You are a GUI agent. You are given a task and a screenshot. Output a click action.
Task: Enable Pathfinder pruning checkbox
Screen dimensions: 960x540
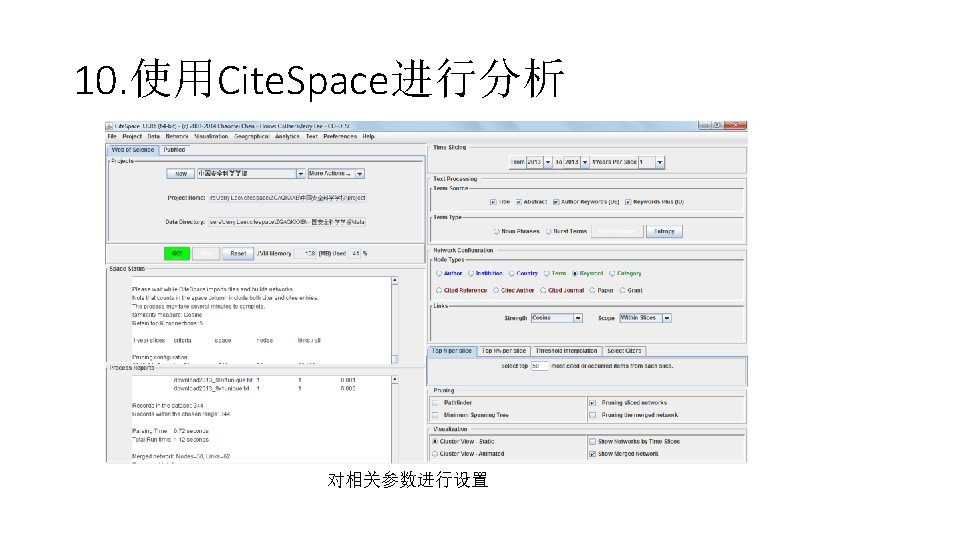point(435,403)
